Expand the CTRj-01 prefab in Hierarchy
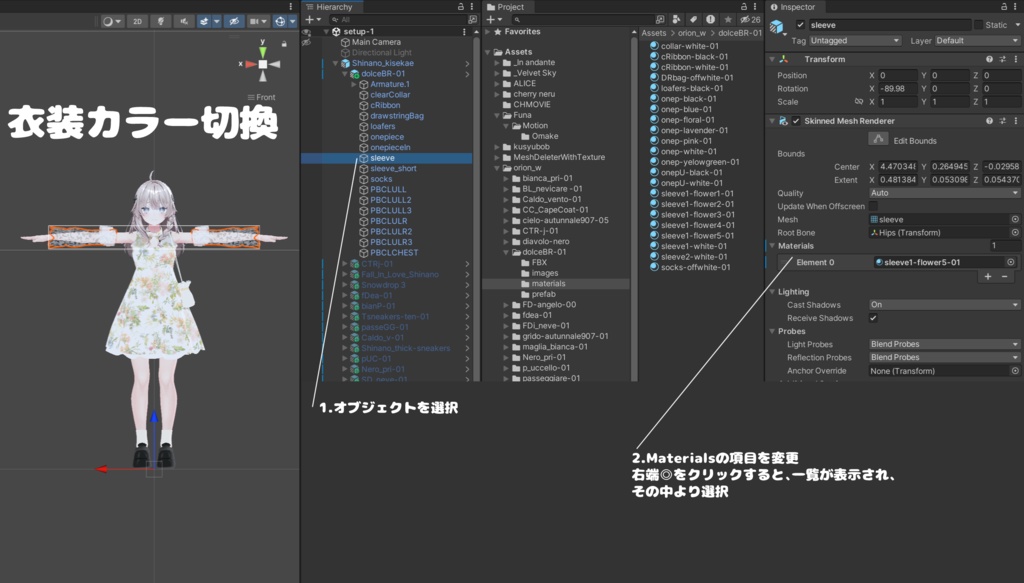The height and width of the screenshot is (583, 1024). click(x=345, y=264)
